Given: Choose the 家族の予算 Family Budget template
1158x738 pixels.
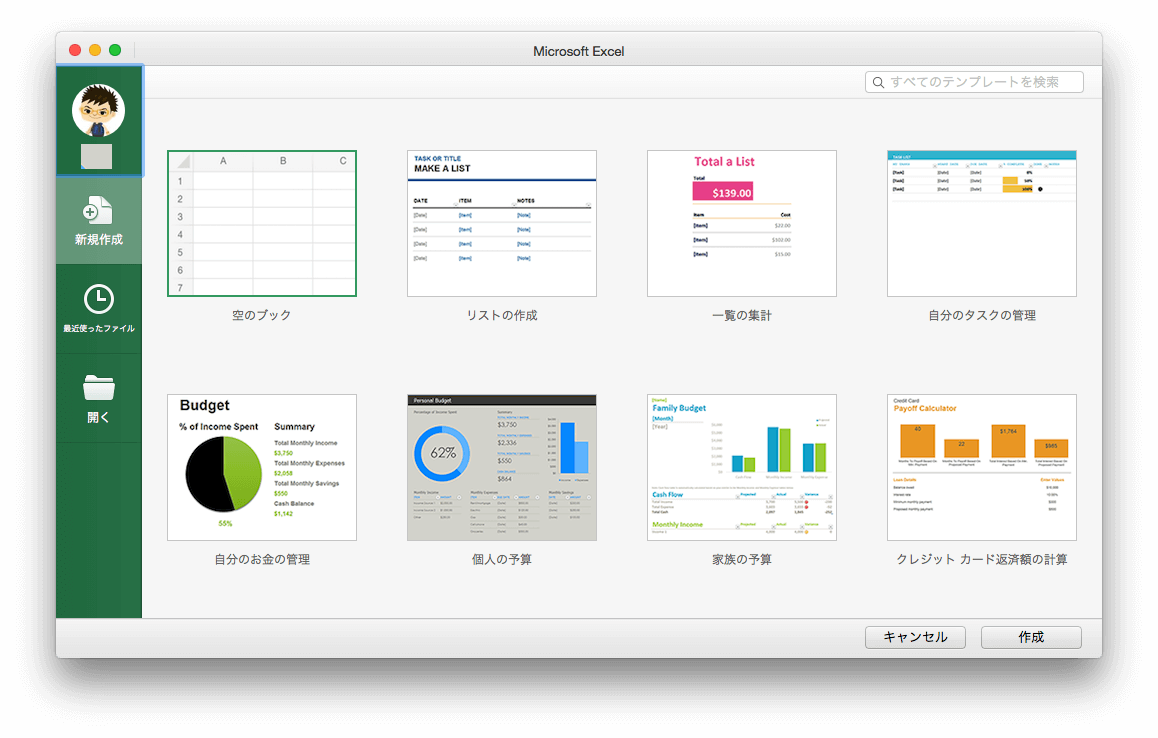Looking at the screenshot, I should [741, 467].
